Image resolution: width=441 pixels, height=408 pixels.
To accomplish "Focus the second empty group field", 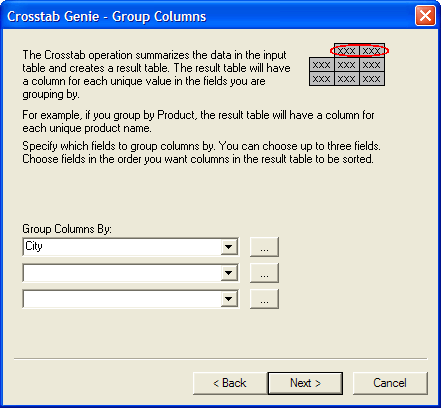I will point(122,273).
